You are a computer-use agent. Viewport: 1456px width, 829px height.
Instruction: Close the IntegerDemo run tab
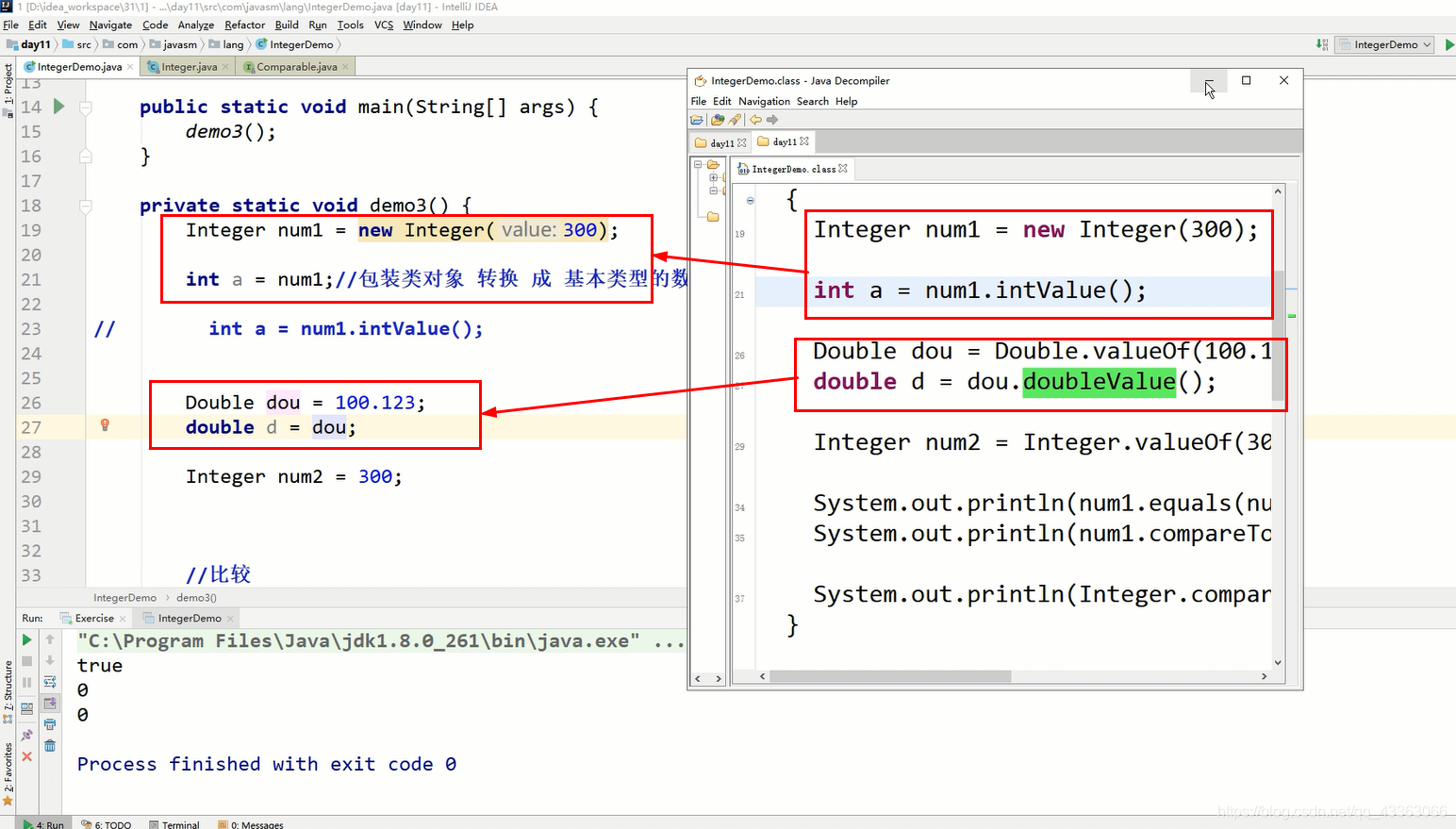pyautogui.click(x=231, y=619)
